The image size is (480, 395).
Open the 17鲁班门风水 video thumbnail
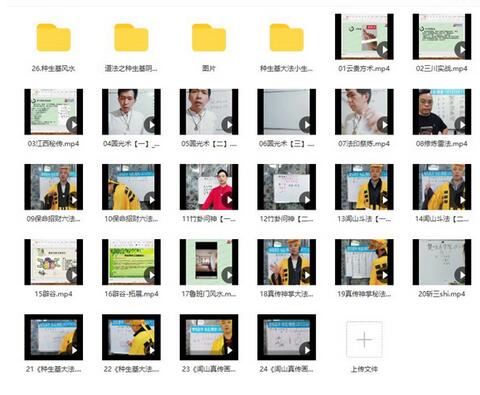(209, 262)
